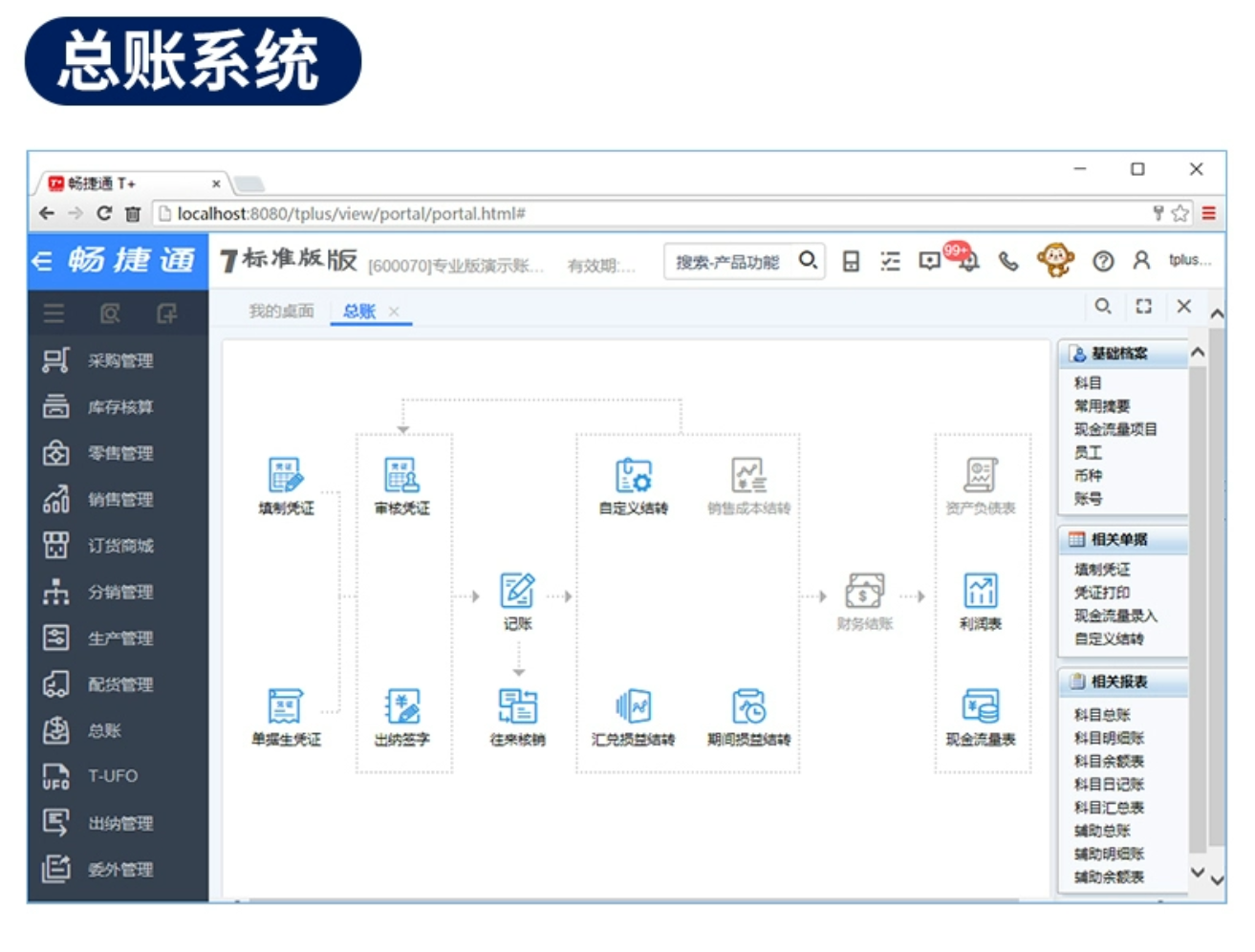Collapse the sidebar with the 畅捷通 arrow

[41, 260]
